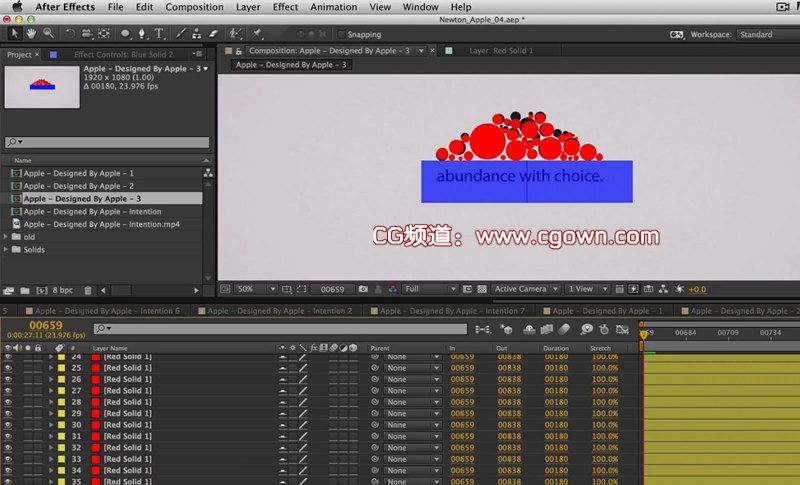Open the Active Camera dropdown
This screenshot has width=800, height=485.
pos(526,289)
